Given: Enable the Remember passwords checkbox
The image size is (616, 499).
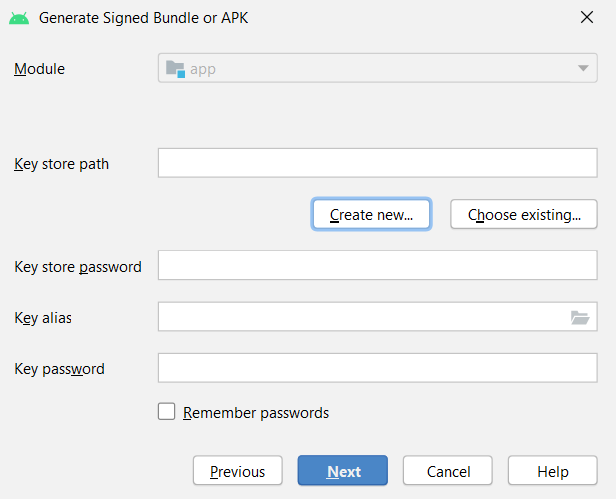Looking at the screenshot, I should [167, 412].
